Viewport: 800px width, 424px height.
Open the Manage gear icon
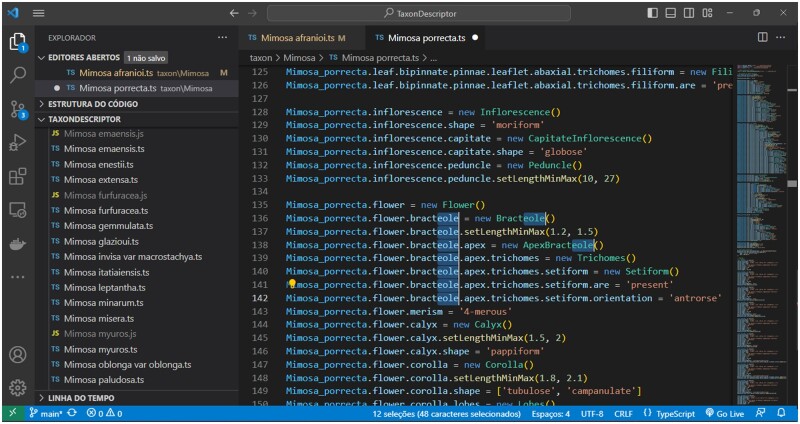pos(18,388)
